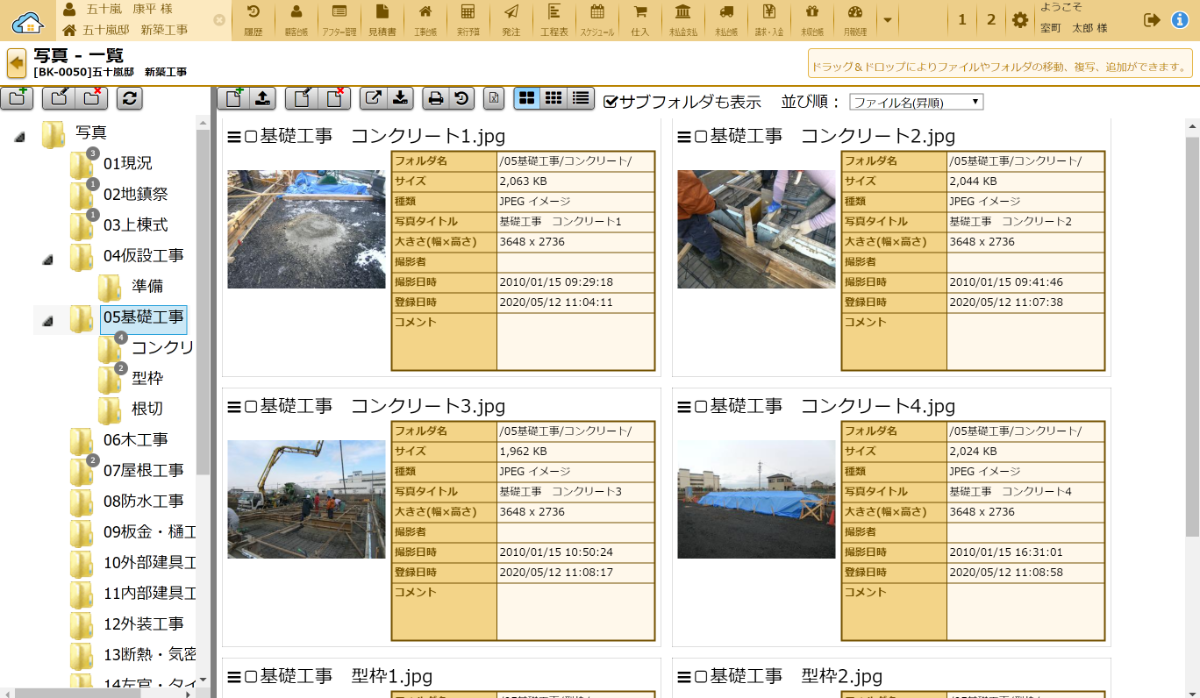1200x698 pixels.
Task: Print using the printer icon
Action: pos(435,98)
